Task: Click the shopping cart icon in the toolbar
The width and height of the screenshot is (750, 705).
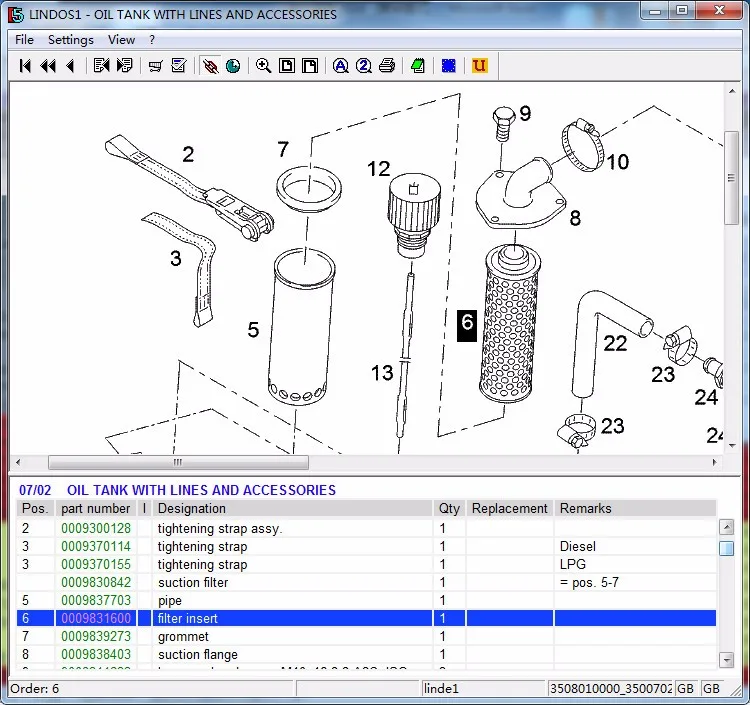Action: (155, 66)
